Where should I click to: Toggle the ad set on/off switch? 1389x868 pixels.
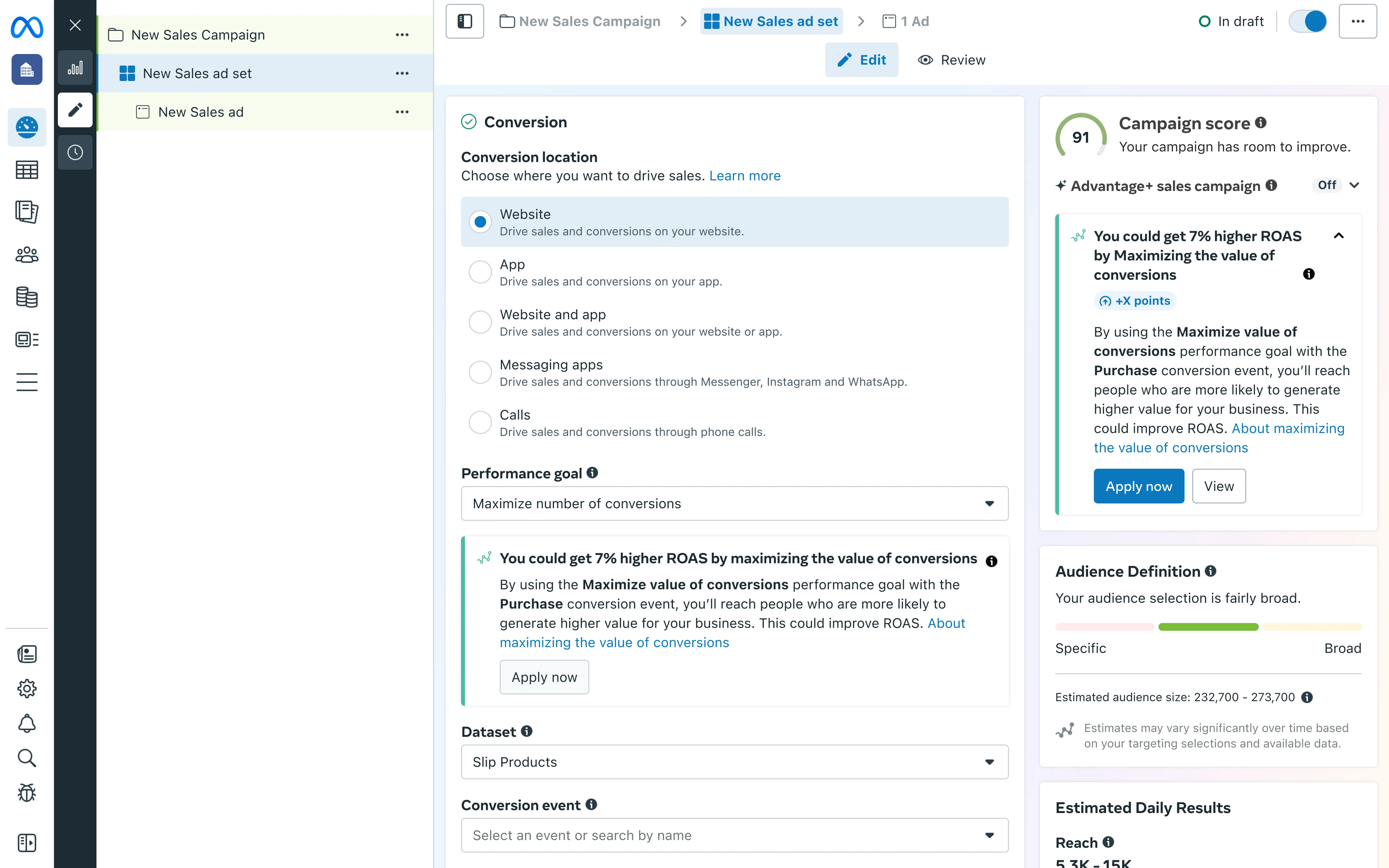click(x=1308, y=21)
